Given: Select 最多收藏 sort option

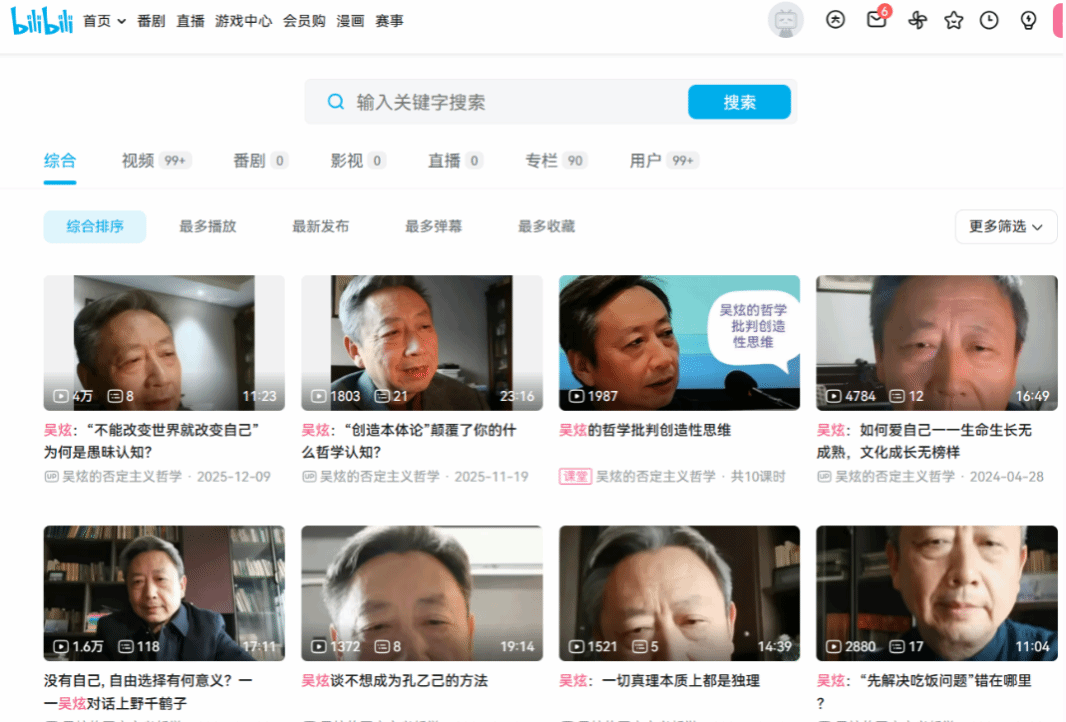Looking at the screenshot, I should click(546, 227).
